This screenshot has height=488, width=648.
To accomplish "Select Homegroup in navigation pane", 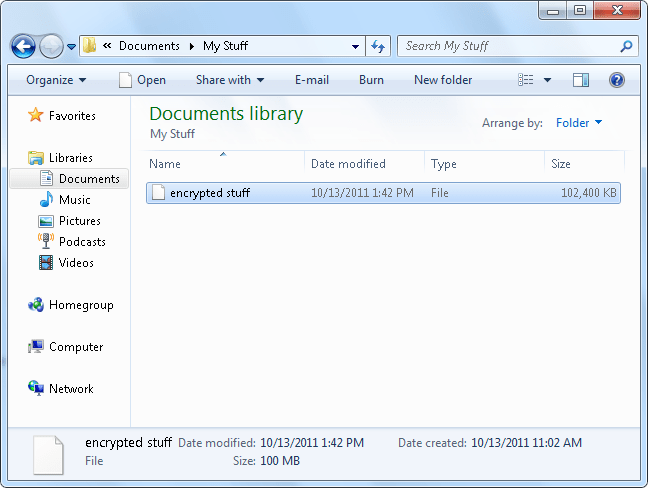I will click(x=81, y=305).
